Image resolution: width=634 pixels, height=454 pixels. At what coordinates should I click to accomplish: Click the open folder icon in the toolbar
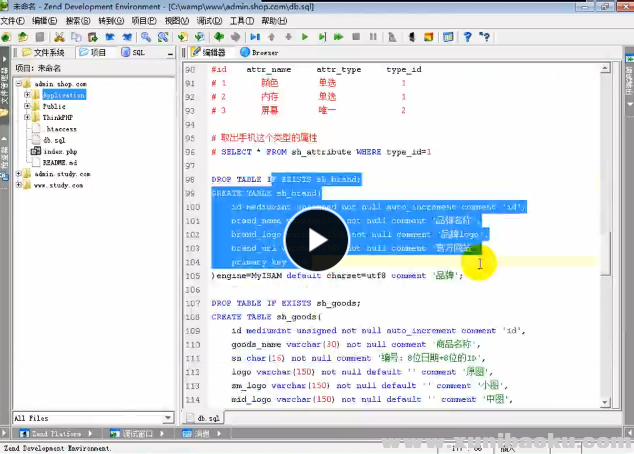click(22, 37)
